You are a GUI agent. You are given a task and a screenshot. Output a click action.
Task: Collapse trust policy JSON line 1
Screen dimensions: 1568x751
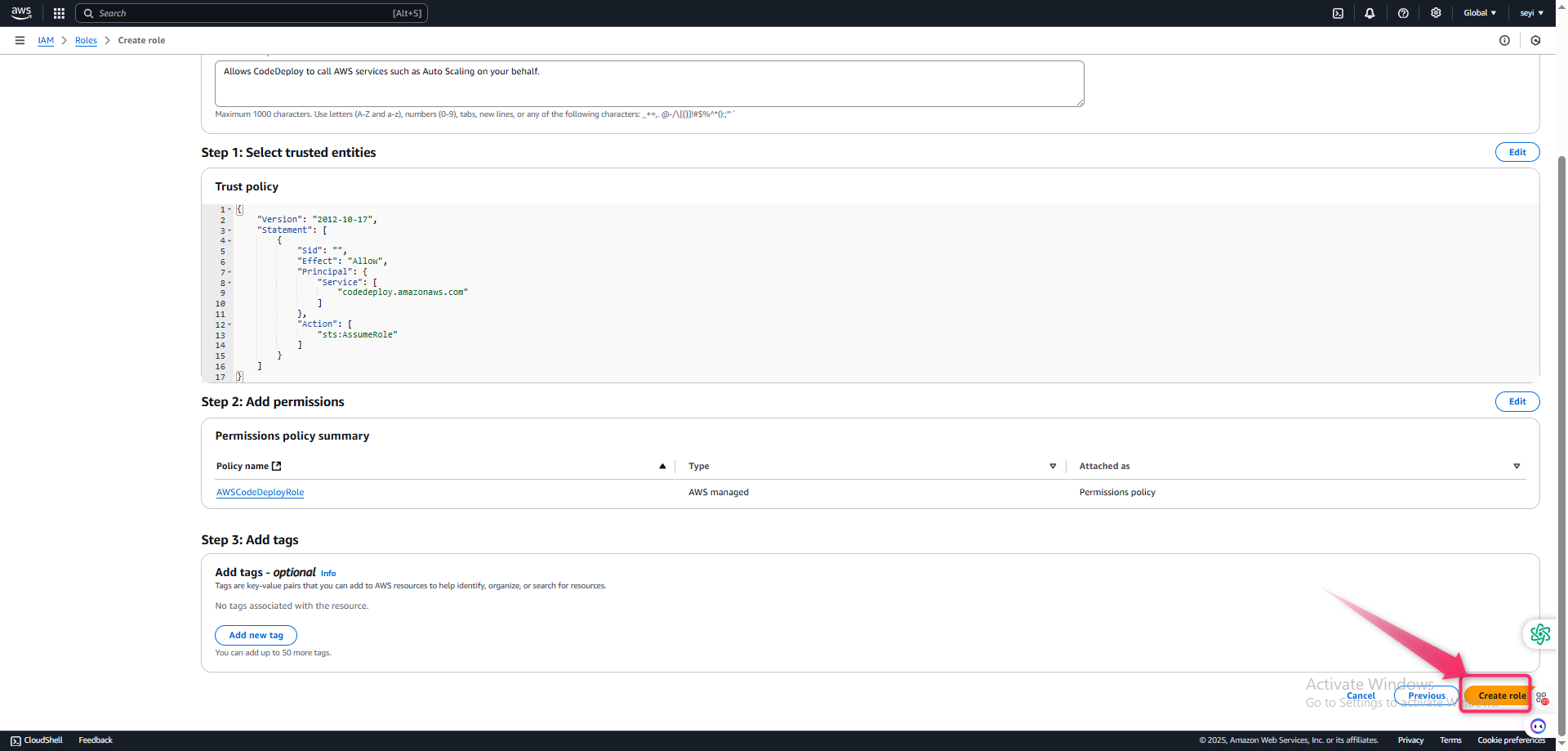229,210
